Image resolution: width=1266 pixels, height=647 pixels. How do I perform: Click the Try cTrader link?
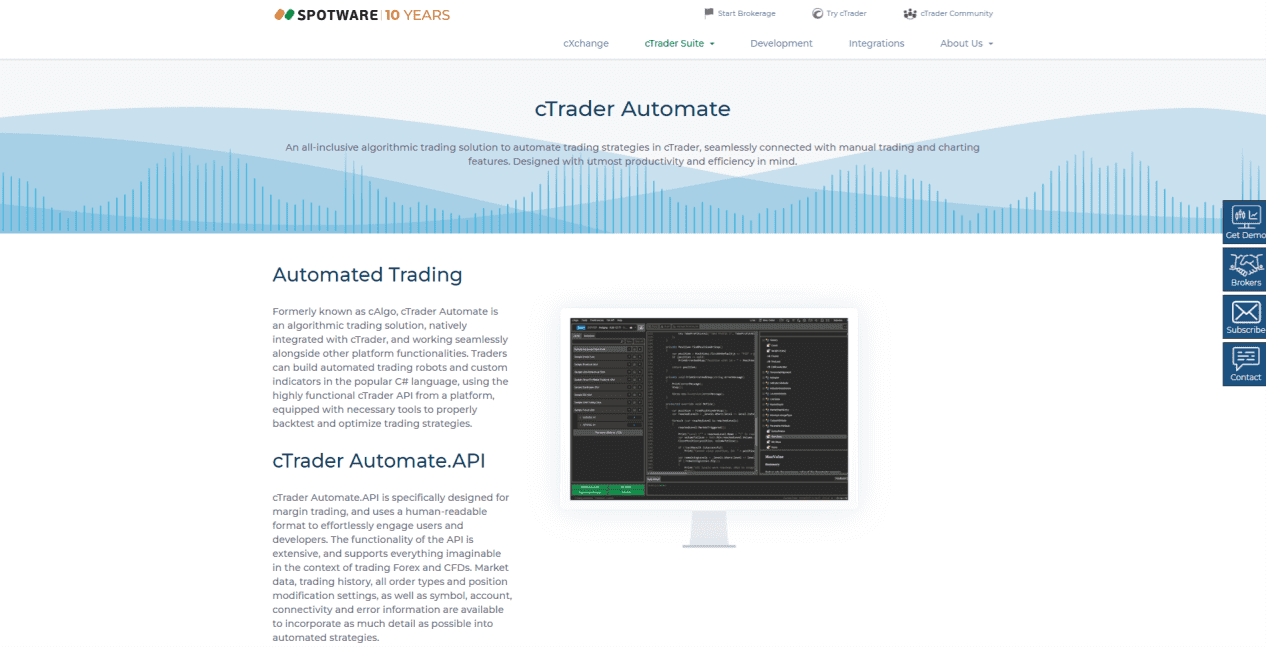[x=845, y=12]
